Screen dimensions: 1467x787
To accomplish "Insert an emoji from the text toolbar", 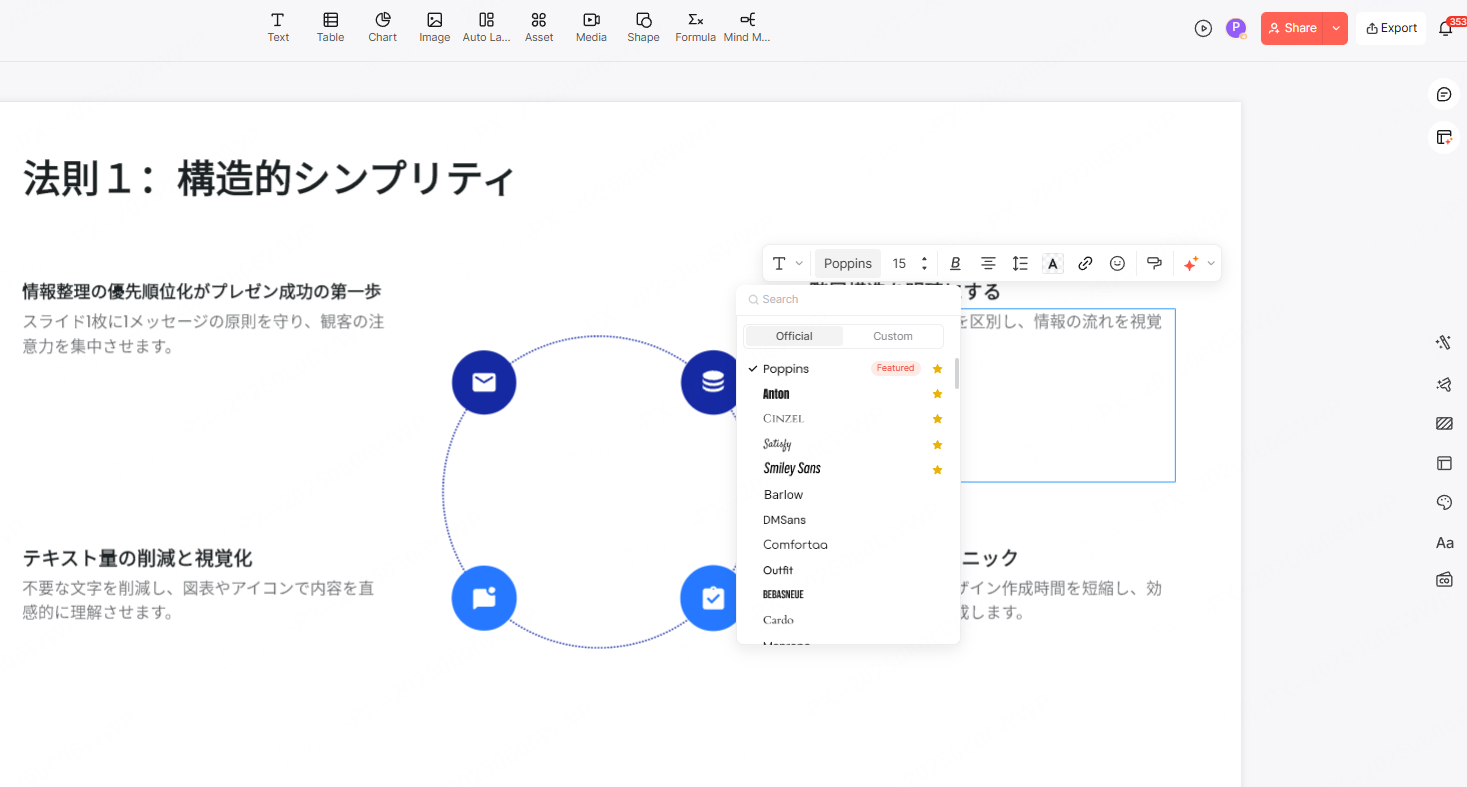I will tap(1117, 263).
